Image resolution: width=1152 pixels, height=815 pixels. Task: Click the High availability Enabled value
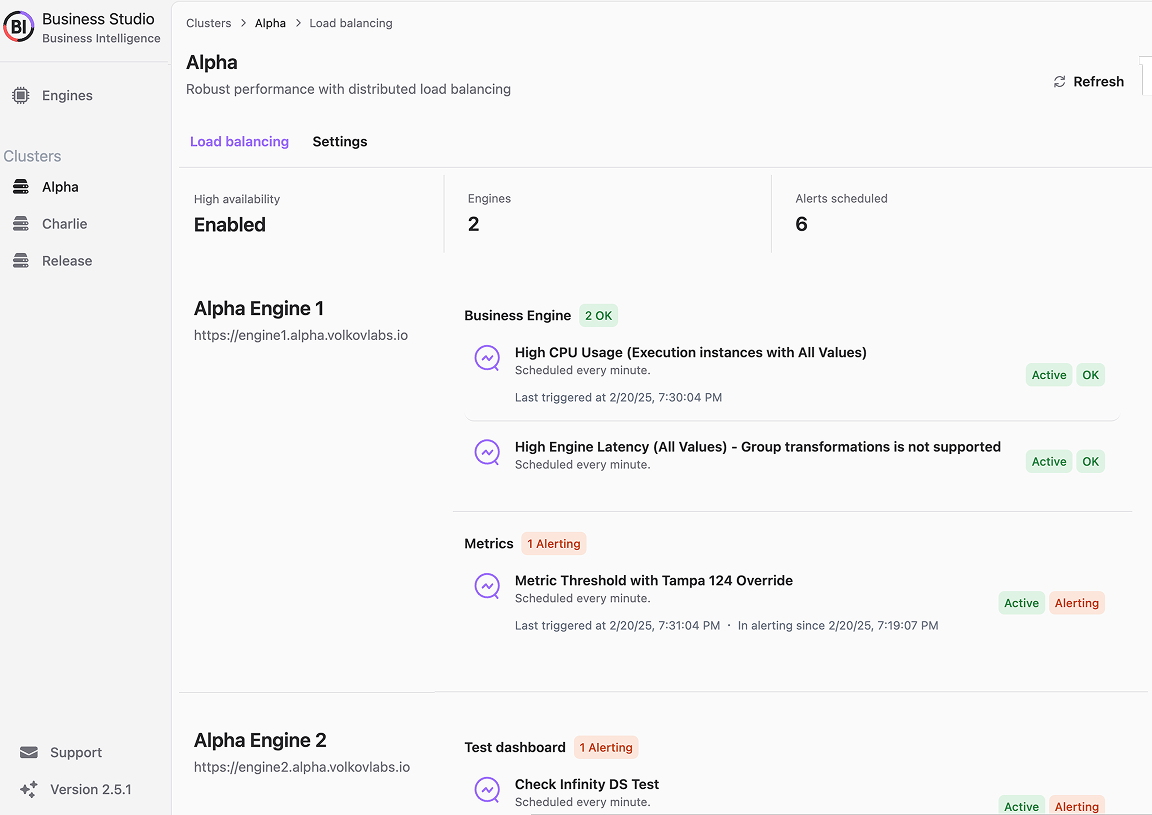[230, 225]
